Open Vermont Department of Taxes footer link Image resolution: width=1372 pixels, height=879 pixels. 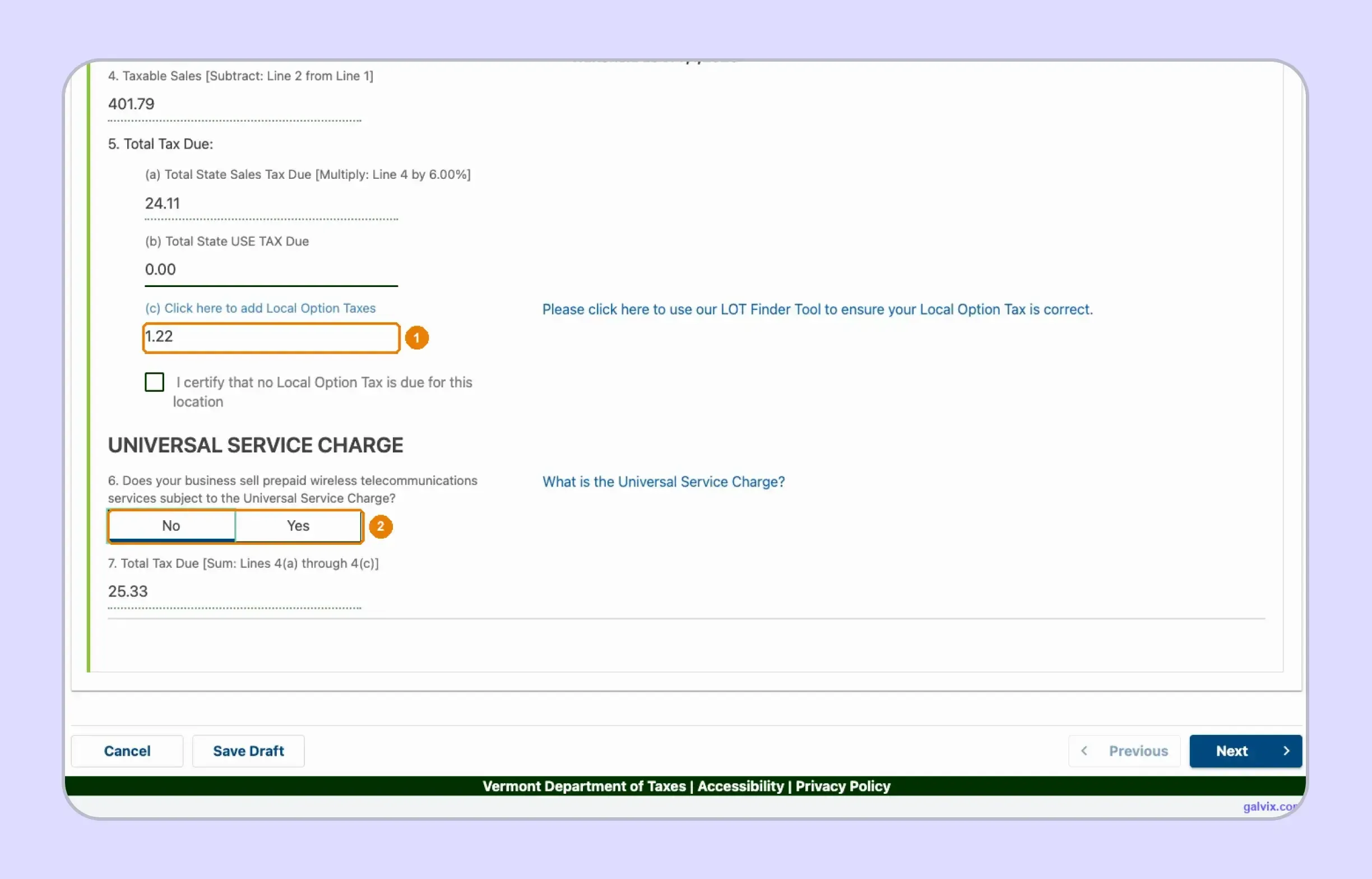click(x=584, y=786)
